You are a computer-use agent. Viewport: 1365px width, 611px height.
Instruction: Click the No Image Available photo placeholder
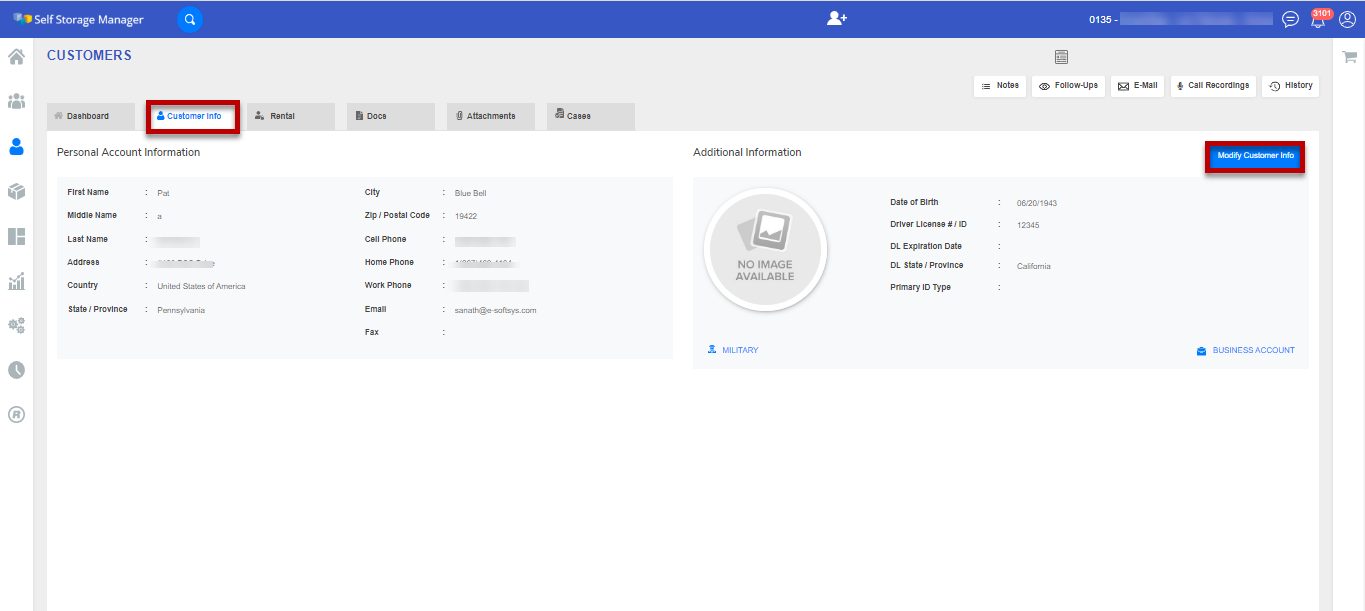pos(765,250)
